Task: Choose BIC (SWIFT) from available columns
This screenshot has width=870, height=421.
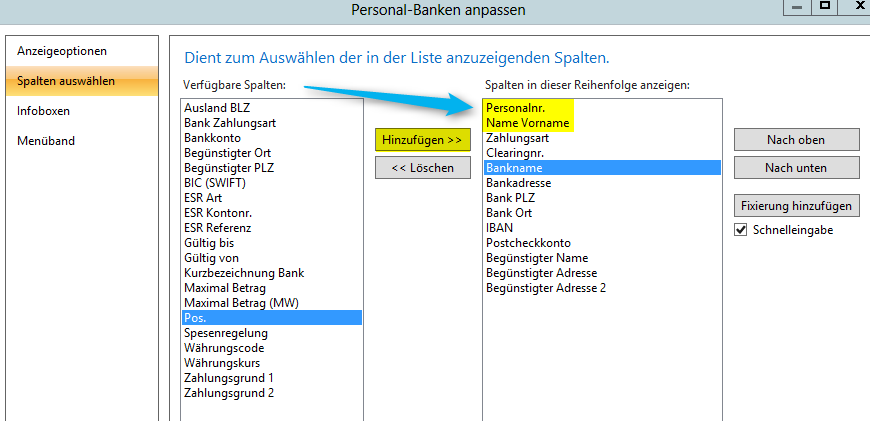Action: 215,183
